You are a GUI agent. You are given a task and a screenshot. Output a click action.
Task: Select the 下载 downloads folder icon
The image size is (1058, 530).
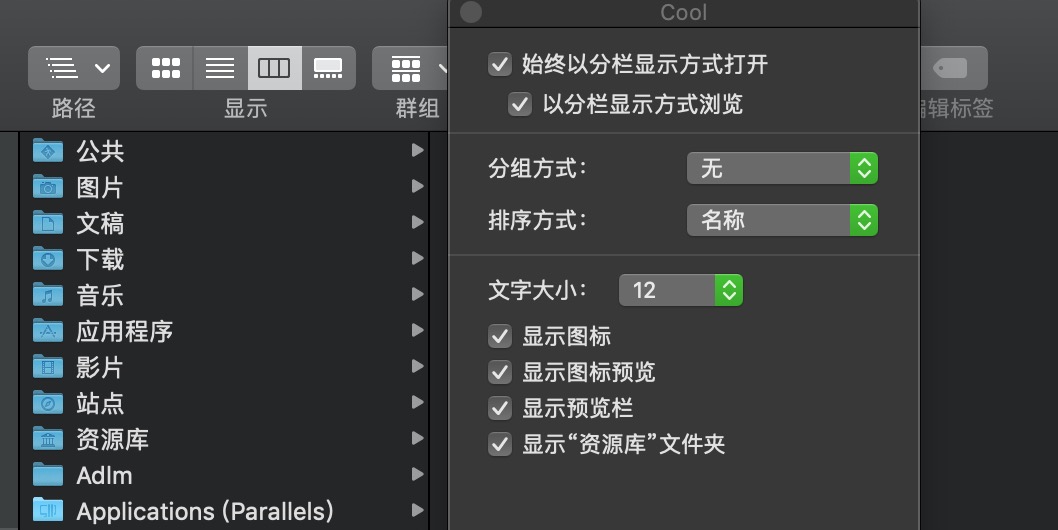[48, 259]
